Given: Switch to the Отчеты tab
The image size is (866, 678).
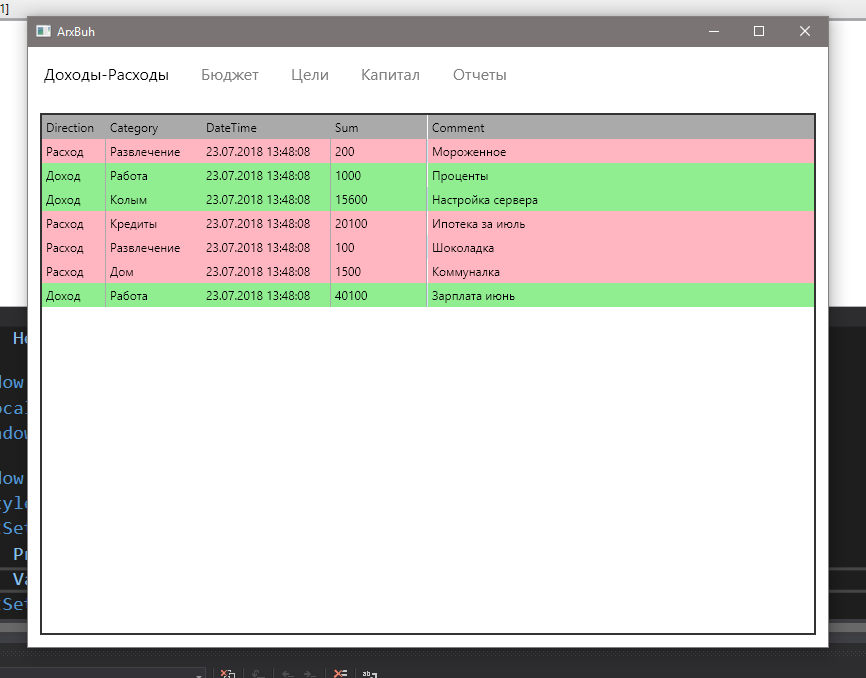Looking at the screenshot, I should point(479,75).
